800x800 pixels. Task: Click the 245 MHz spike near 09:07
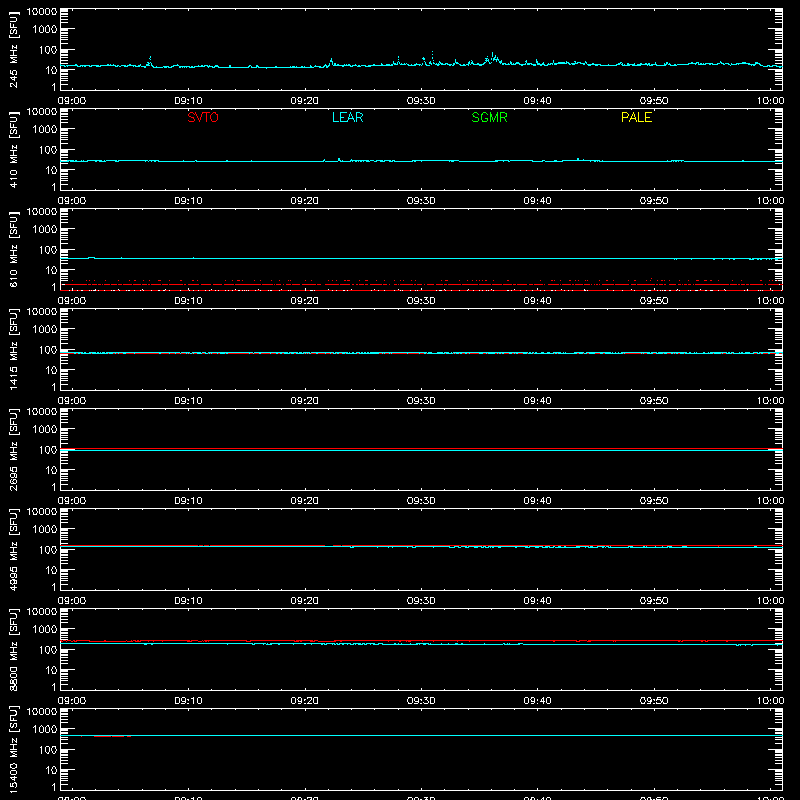pyautogui.click(x=149, y=61)
